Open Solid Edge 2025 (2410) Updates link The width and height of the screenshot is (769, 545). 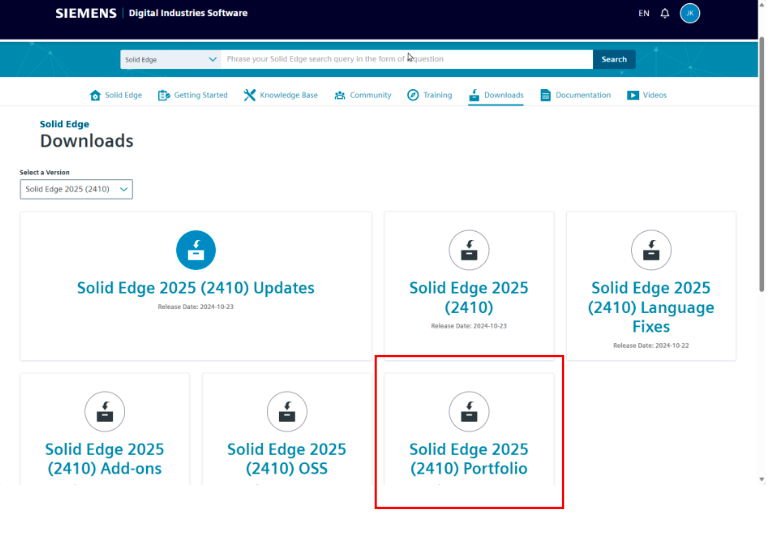[196, 288]
